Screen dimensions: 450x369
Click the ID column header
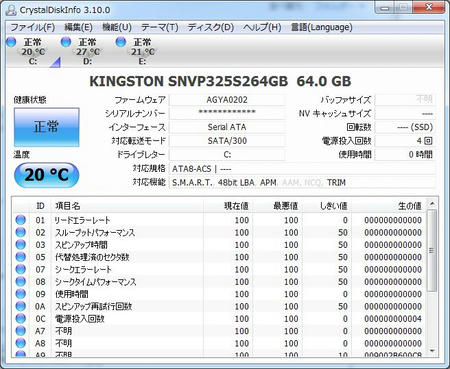point(40,206)
